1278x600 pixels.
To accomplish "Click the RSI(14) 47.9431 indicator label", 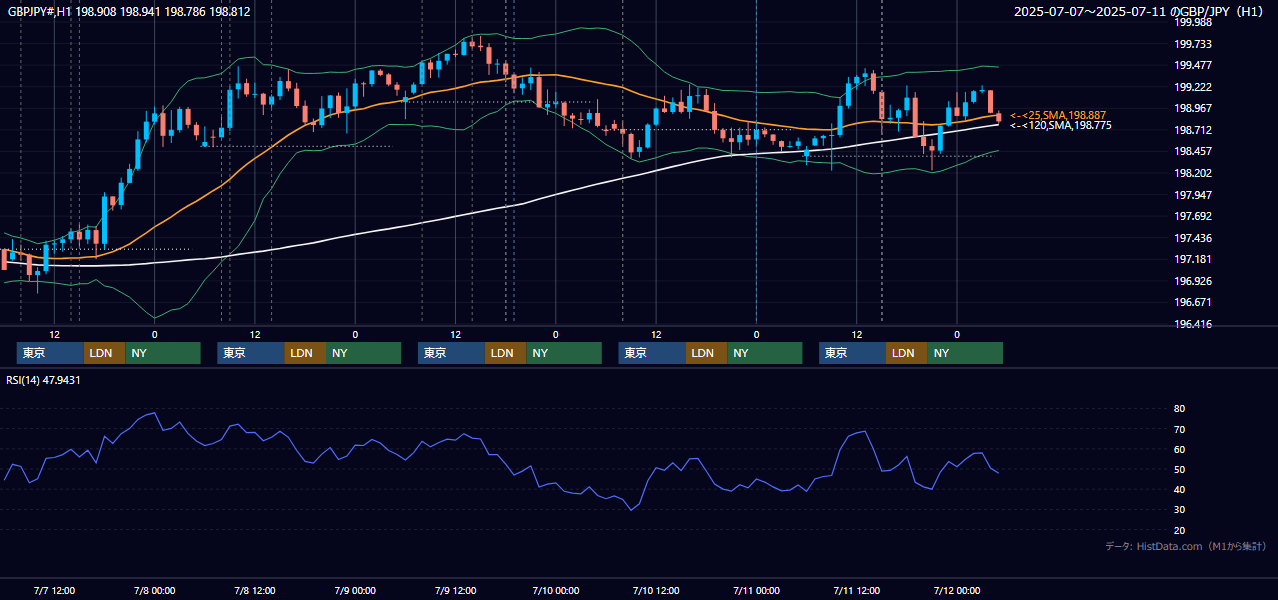I will tap(43, 380).
